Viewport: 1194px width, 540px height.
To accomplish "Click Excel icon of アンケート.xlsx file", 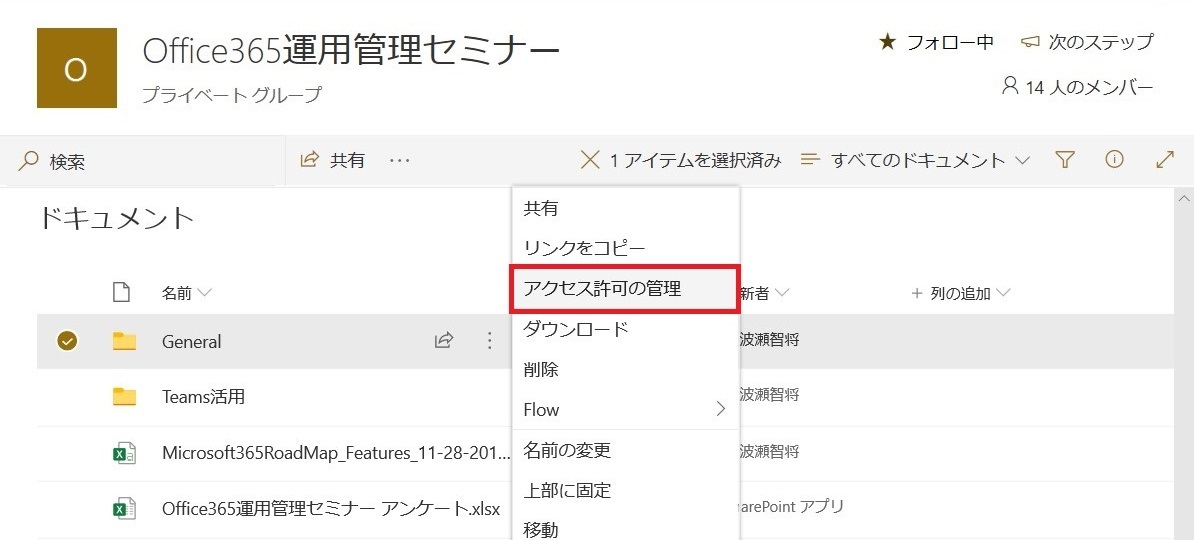I will pos(124,509).
